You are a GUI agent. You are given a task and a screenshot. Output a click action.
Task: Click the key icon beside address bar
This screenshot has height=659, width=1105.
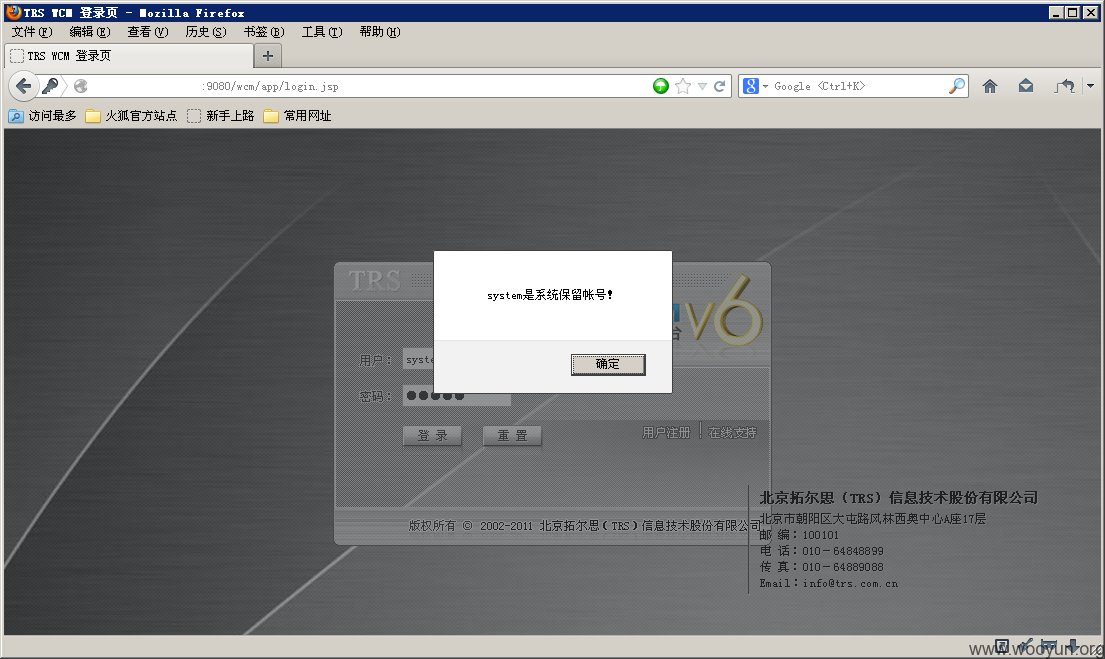tap(50, 86)
